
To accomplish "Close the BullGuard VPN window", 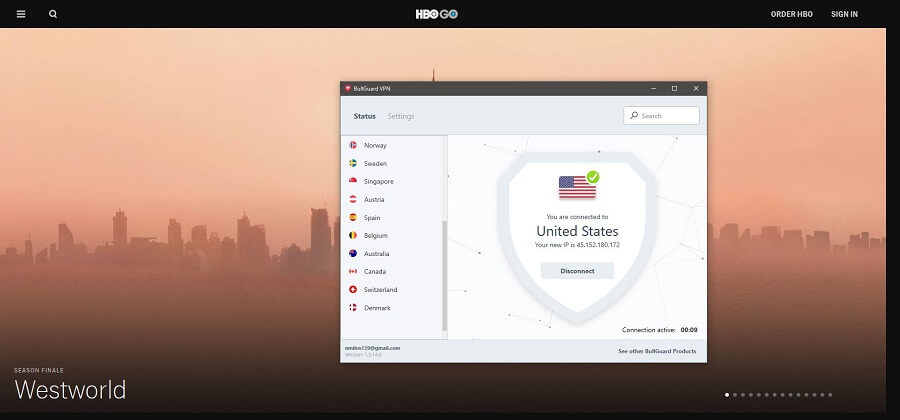I will 696,88.
